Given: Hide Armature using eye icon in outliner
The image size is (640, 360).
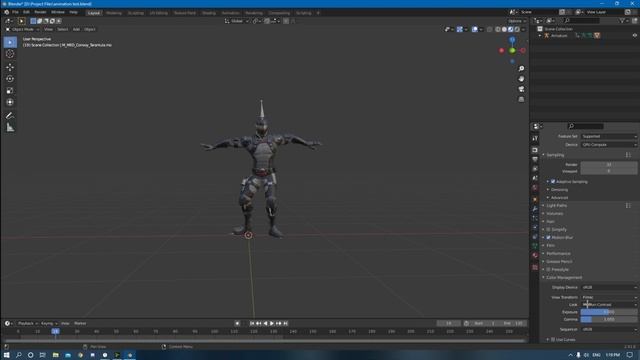Looking at the screenshot, I should pyautogui.click(x=635, y=36).
